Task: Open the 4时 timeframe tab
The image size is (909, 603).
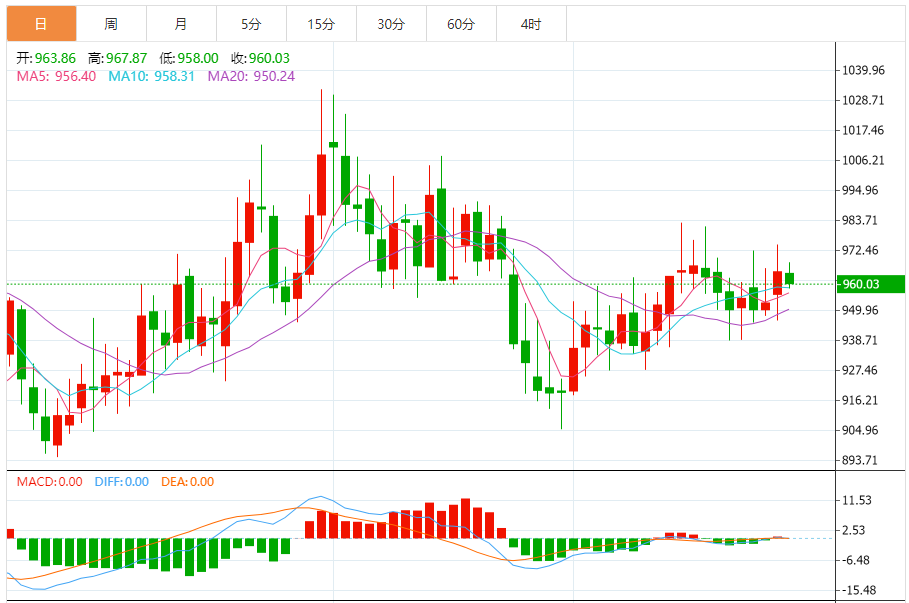Action: coord(532,24)
